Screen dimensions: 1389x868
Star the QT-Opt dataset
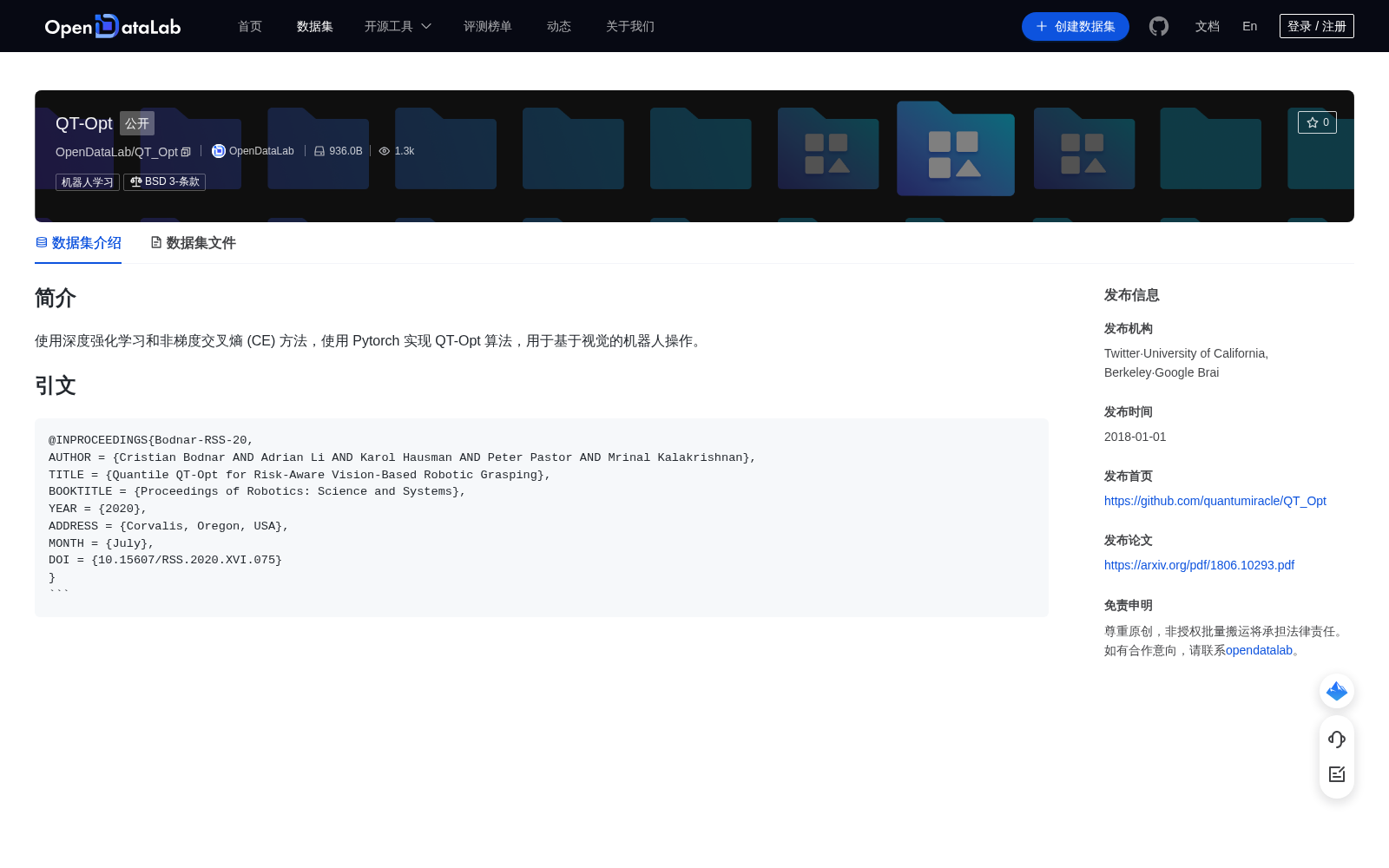1317,122
